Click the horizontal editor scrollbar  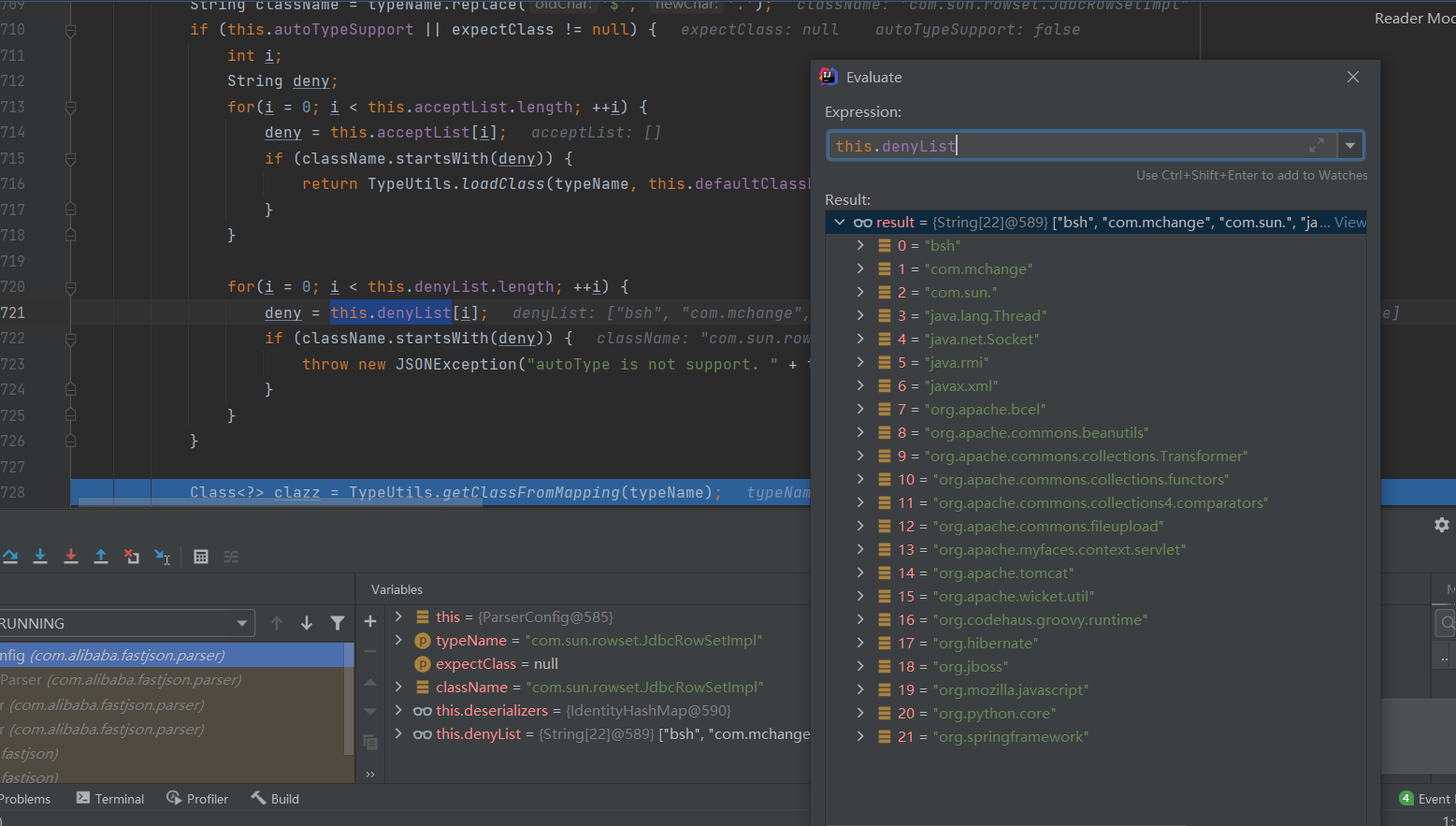pos(281,503)
